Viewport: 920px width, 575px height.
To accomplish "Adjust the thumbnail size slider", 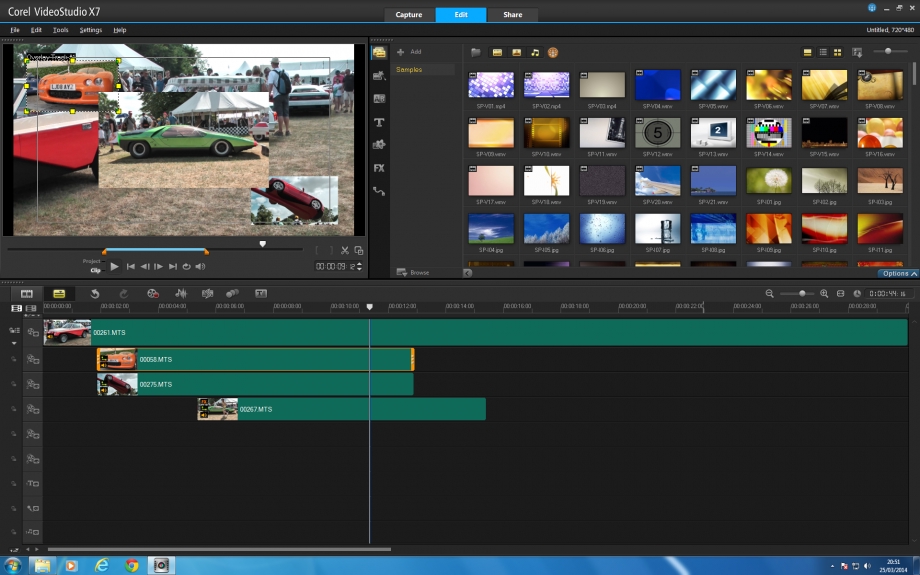I will pos(888,51).
